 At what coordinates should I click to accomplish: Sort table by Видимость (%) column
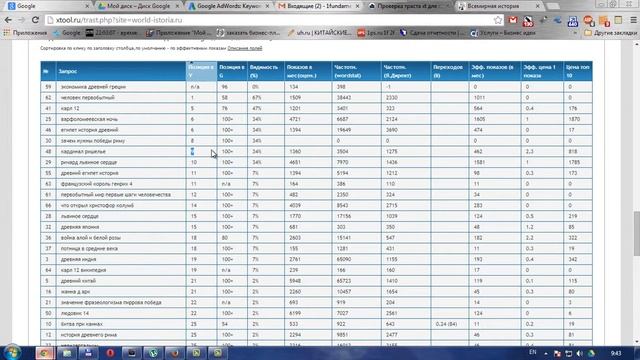coord(266,71)
